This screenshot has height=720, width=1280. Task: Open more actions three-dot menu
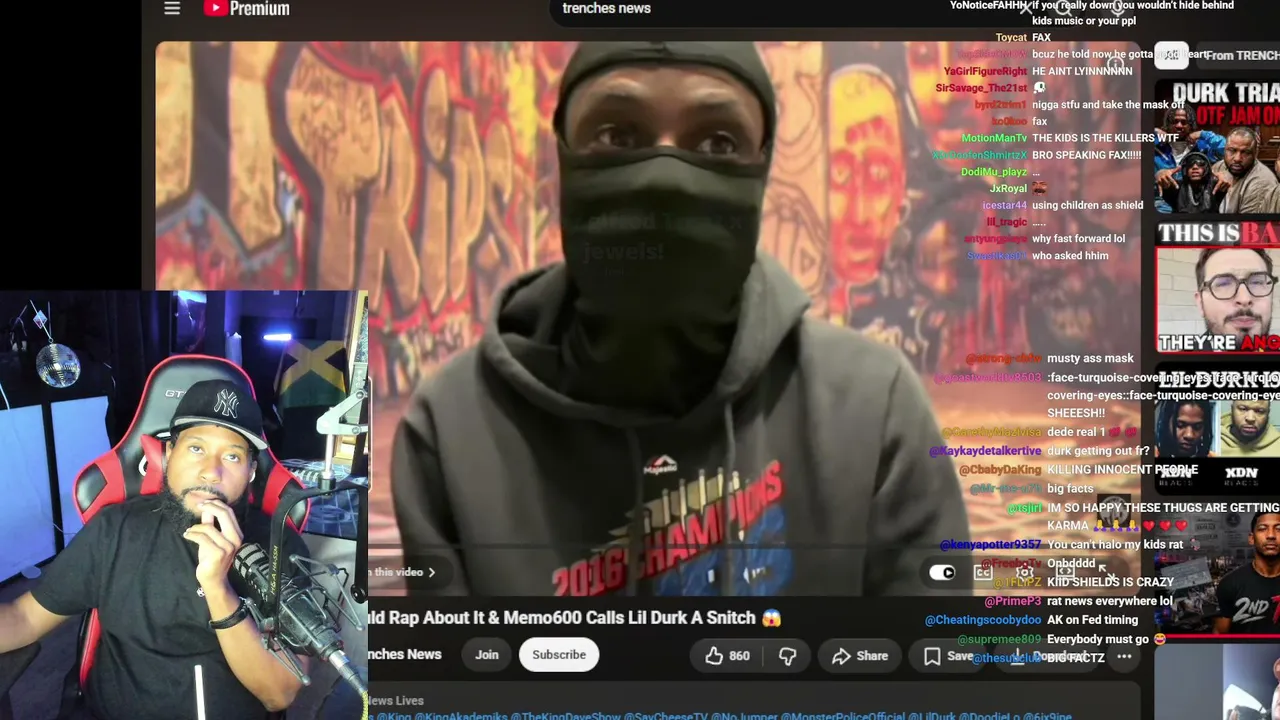[1124, 657]
